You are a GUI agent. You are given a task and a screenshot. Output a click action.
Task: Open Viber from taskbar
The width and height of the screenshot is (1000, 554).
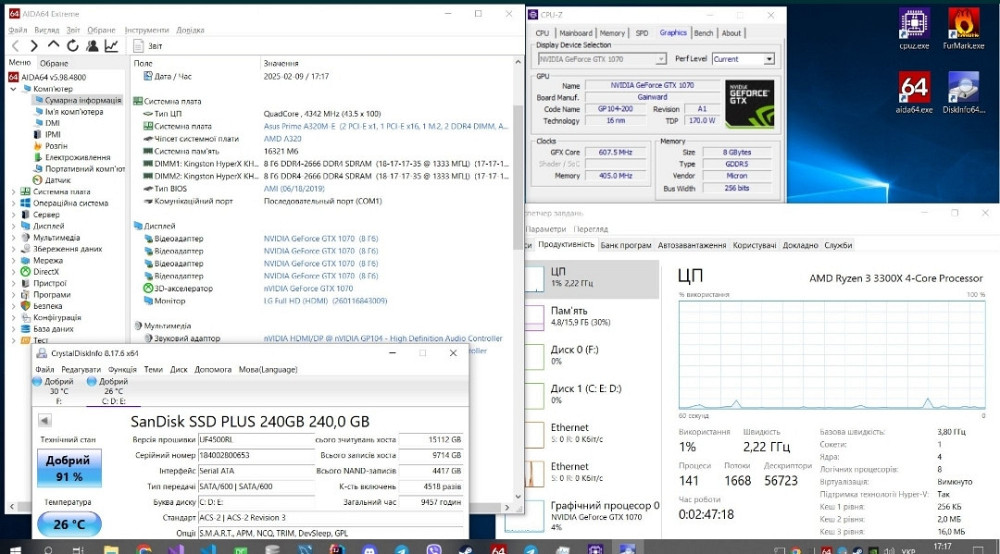coord(434,549)
